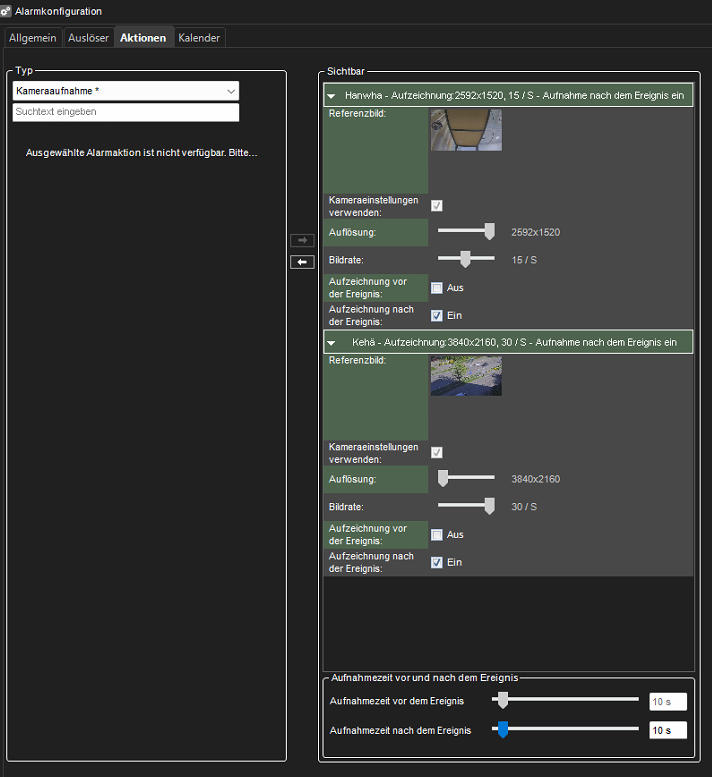Click the Hanwha Bildrate slider handle
712x777 pixels.
[465, 259]
